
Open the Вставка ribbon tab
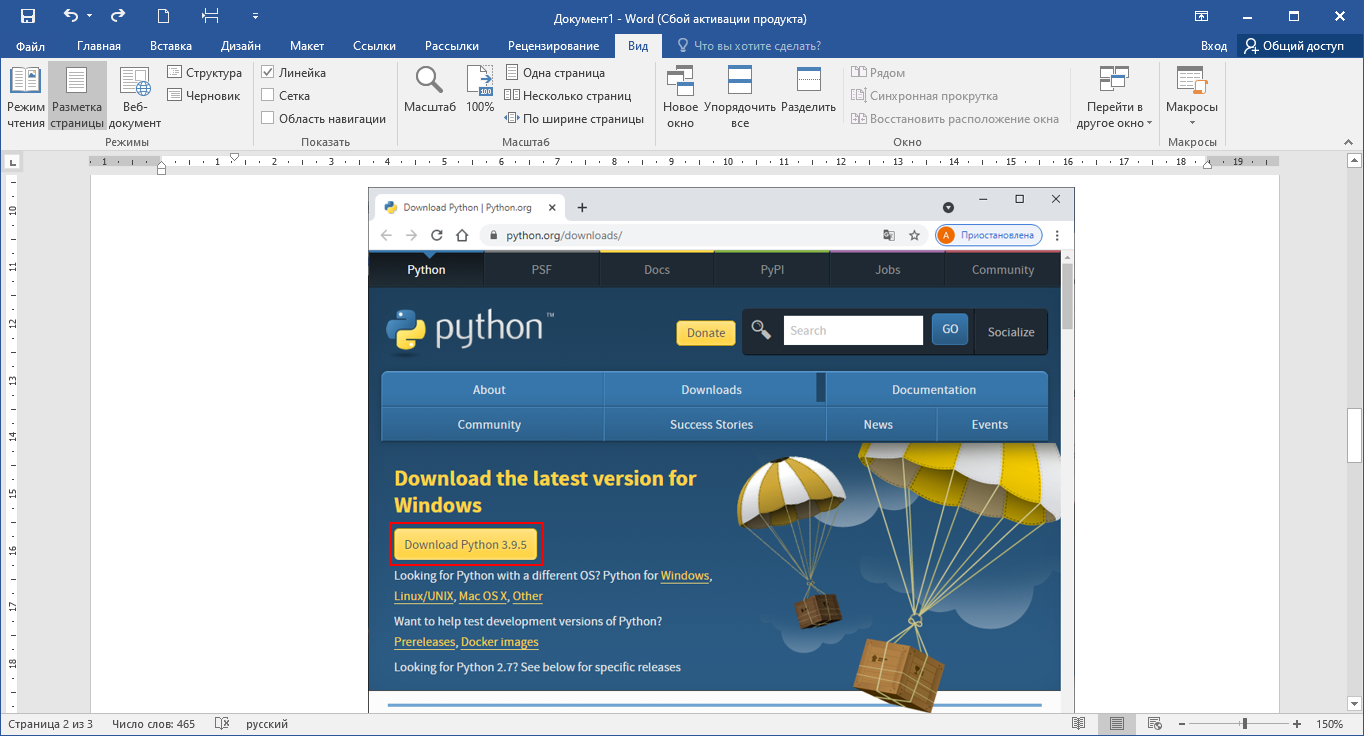click(x=171, y=46)
